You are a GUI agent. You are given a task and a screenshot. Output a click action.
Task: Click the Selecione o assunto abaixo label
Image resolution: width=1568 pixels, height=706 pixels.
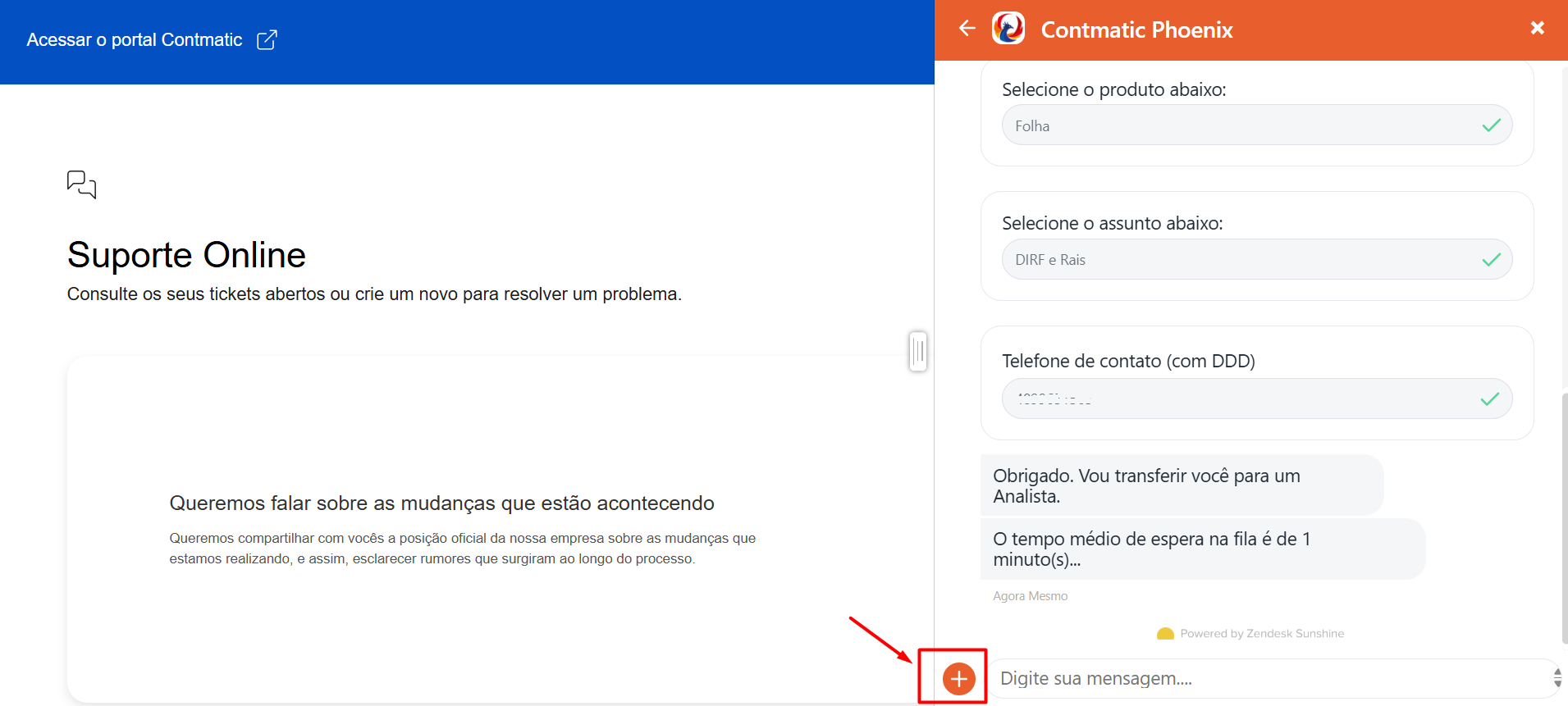(x=1112, y=223)
